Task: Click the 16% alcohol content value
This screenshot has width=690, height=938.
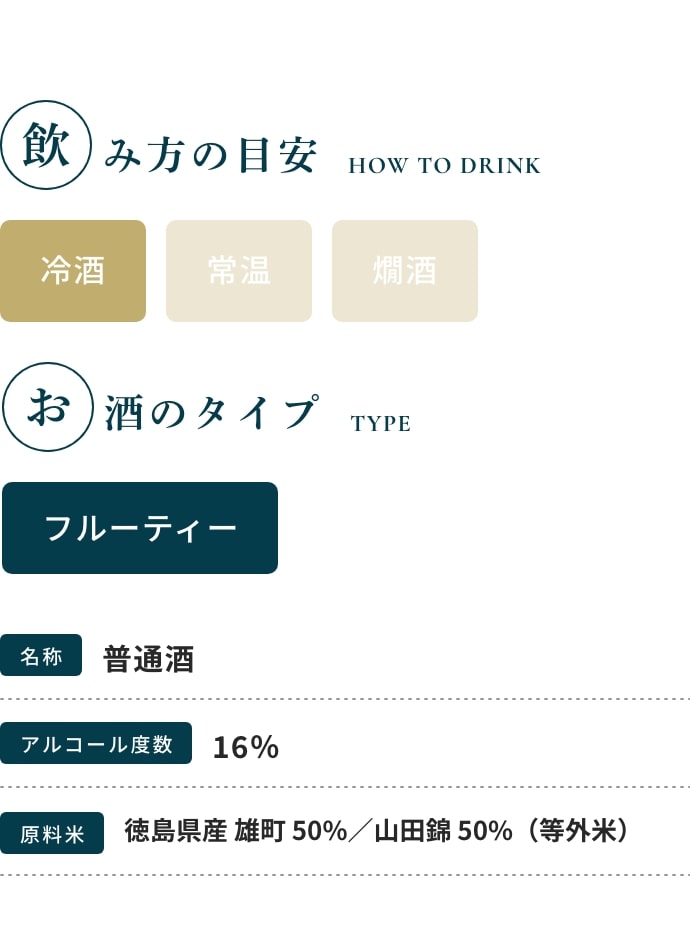Action: pos(245,747)
